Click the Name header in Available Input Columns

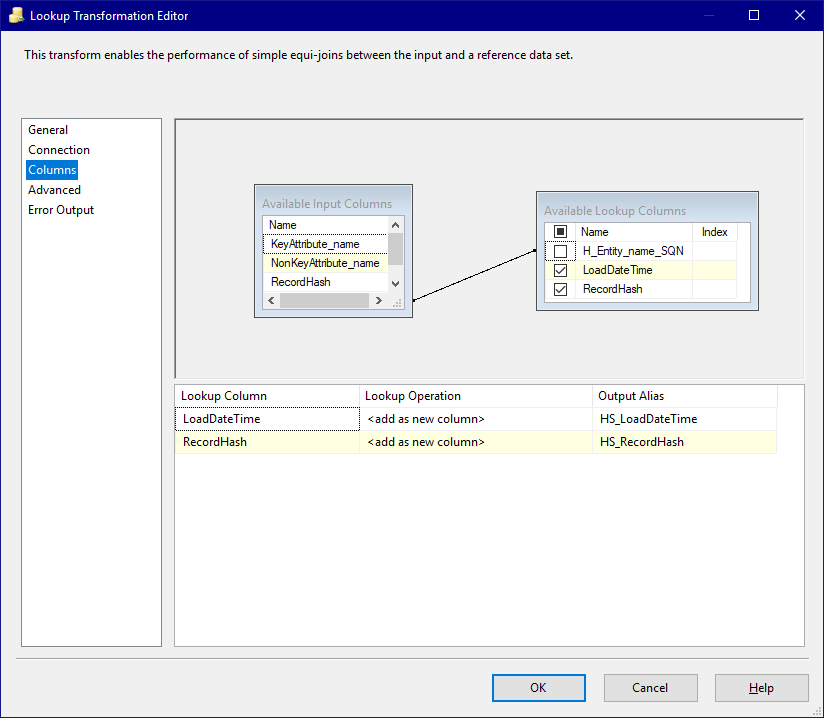325,225
